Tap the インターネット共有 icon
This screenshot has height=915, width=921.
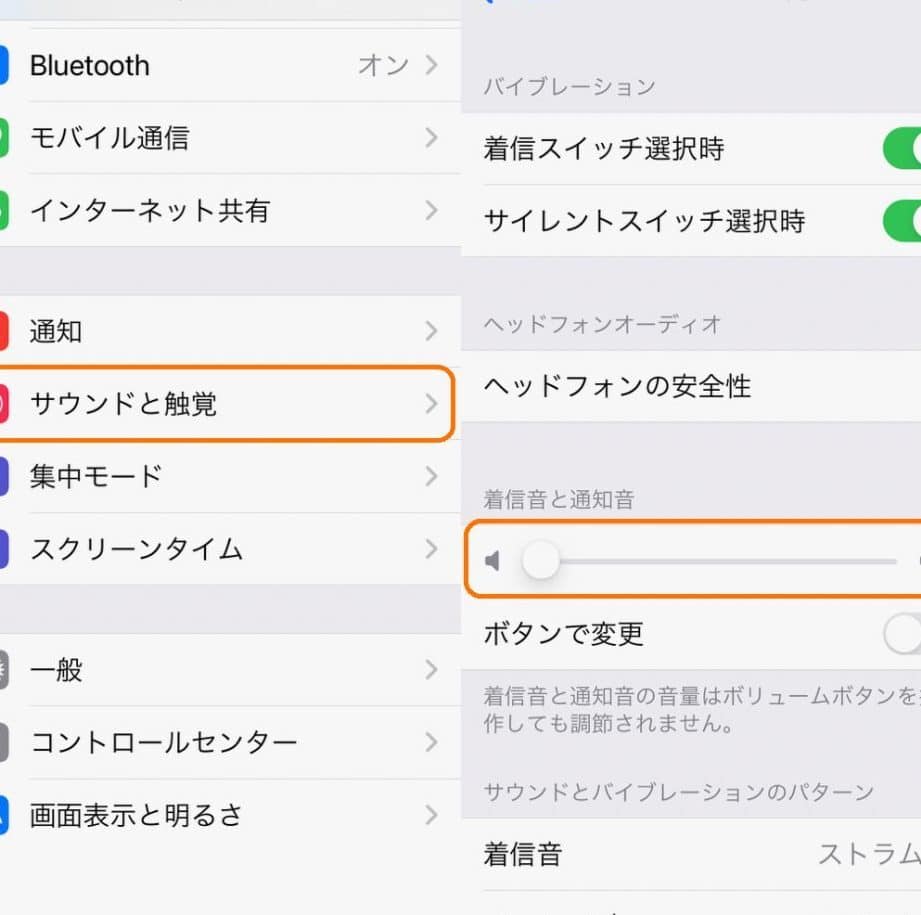[4, 210]
